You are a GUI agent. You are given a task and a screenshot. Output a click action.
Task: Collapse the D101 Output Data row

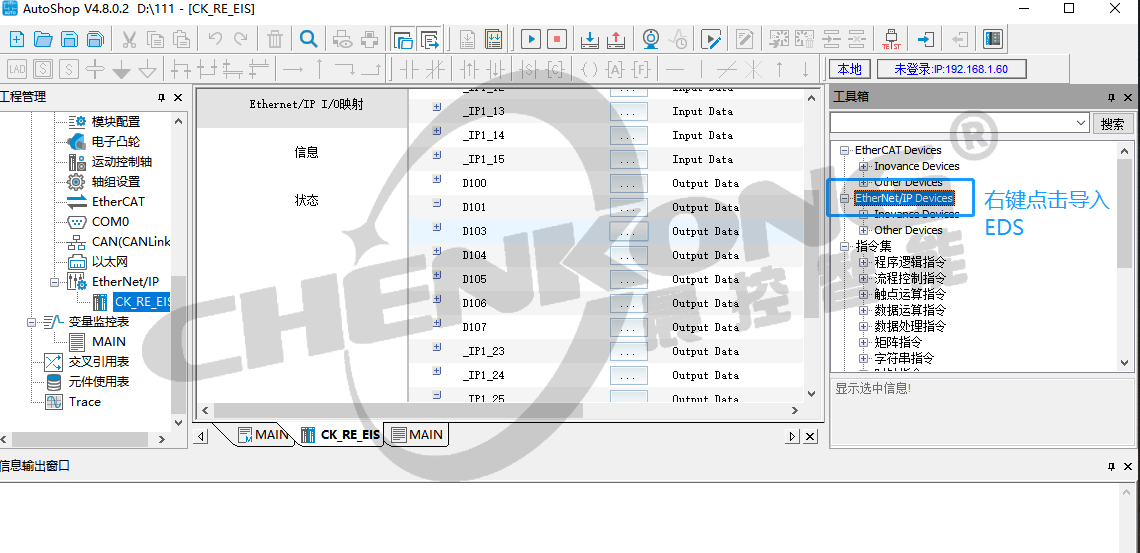(437, 203)
